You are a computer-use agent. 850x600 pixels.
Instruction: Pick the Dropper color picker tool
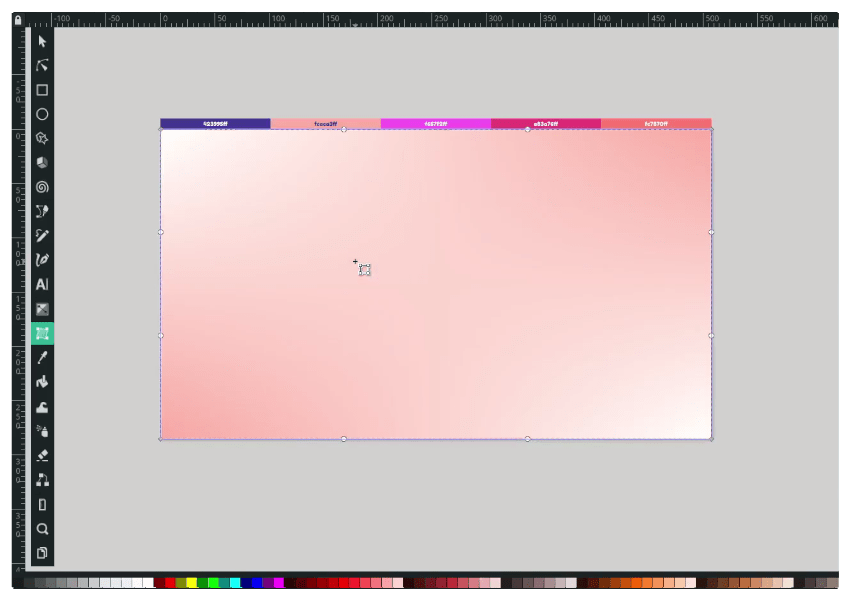42,357
